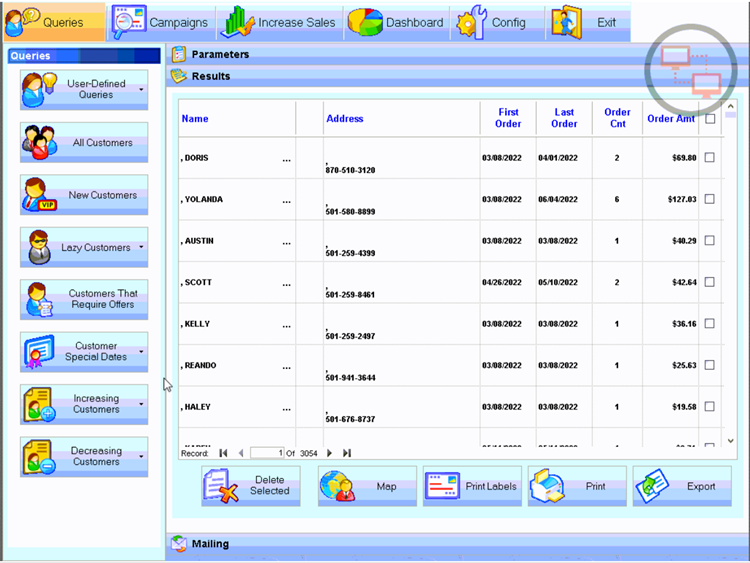Open details ellipsis for AUSTIN
This screenshot has width=750, height=563.
287,243
